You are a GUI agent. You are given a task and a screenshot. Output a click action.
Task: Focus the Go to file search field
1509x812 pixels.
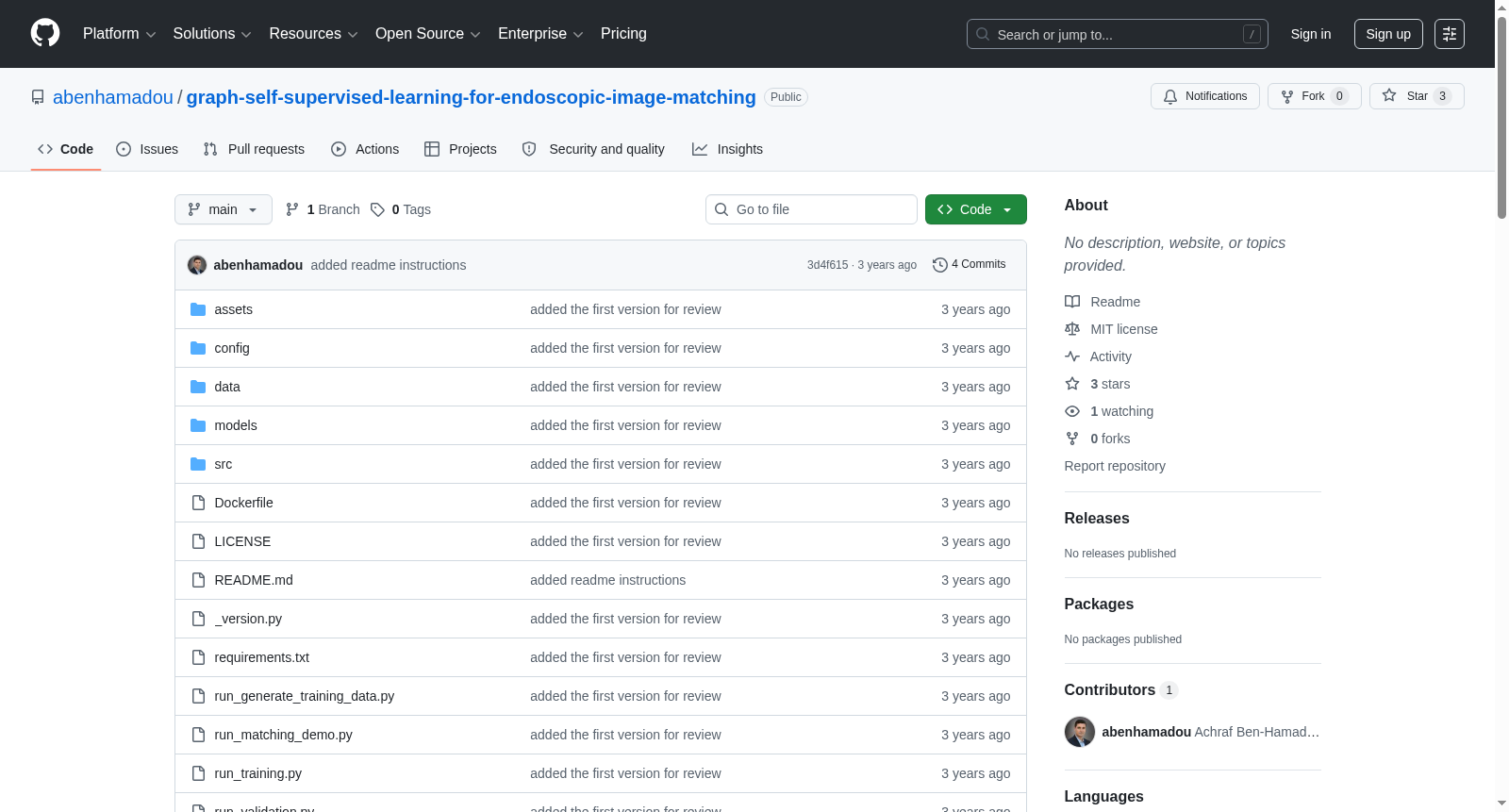(x=811, y=209)
